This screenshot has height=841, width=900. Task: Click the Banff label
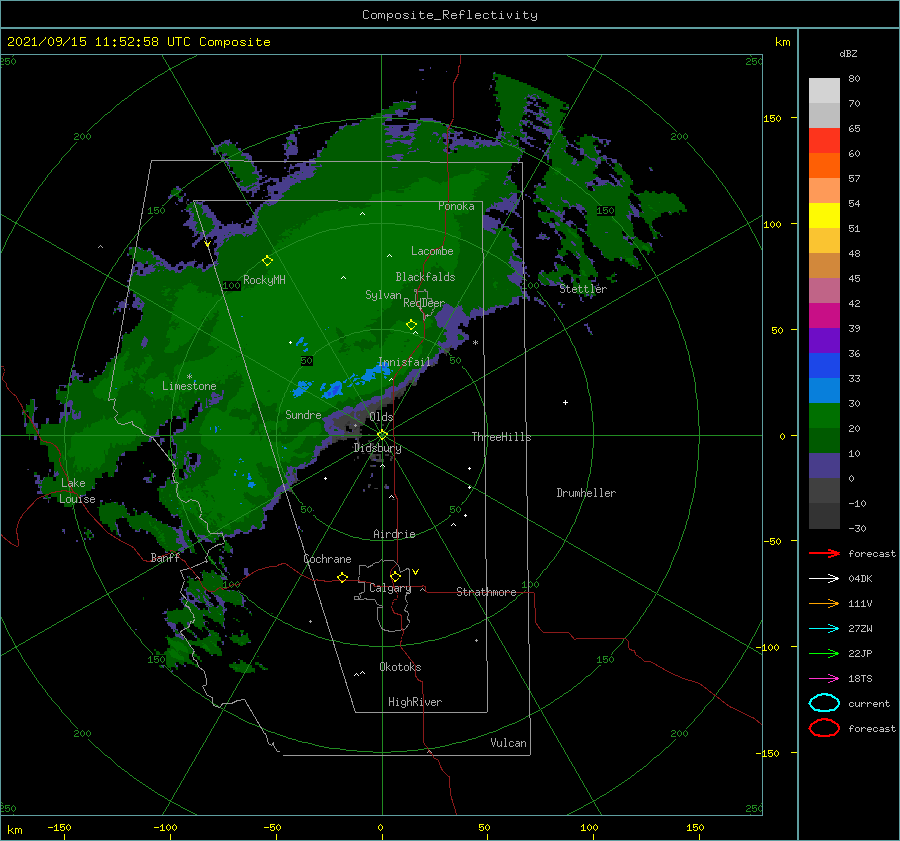tap(165, 558)
